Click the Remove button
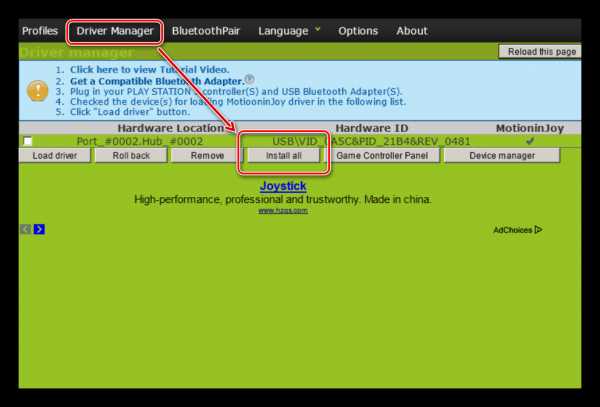 click(x=207, y=156)
